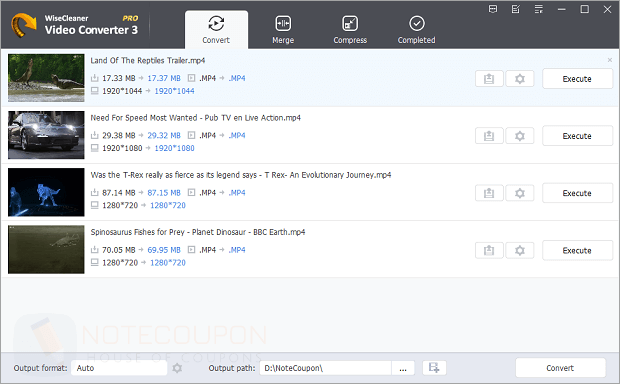Open the Compress tab
The image size is (620, 384).
[350, 30]
